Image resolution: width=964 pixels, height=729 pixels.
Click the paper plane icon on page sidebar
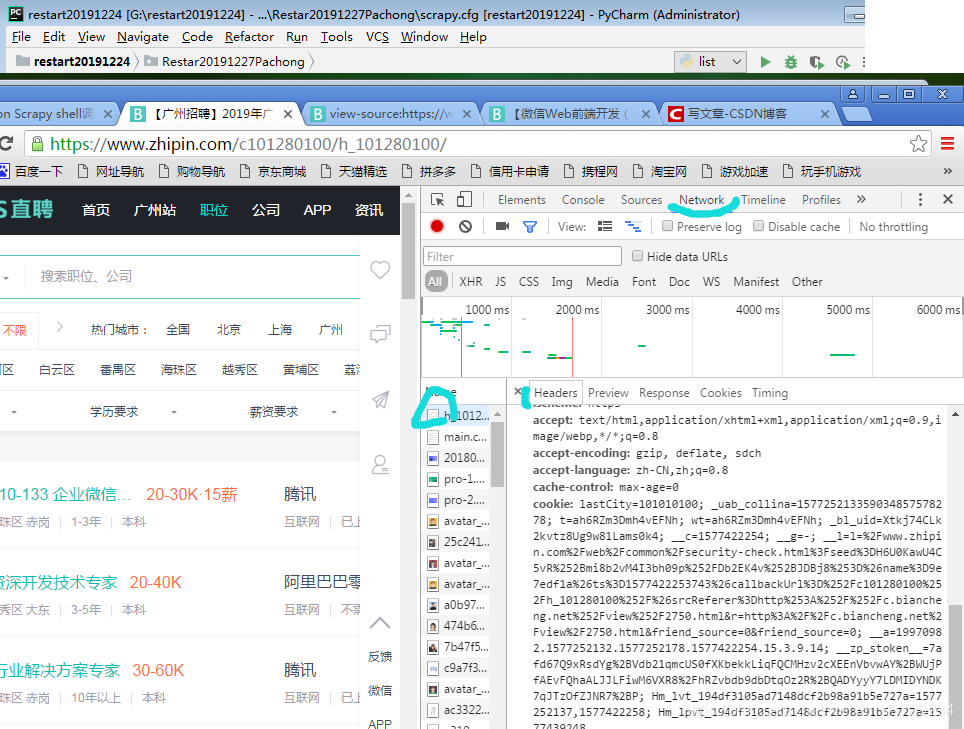(381, 400)
